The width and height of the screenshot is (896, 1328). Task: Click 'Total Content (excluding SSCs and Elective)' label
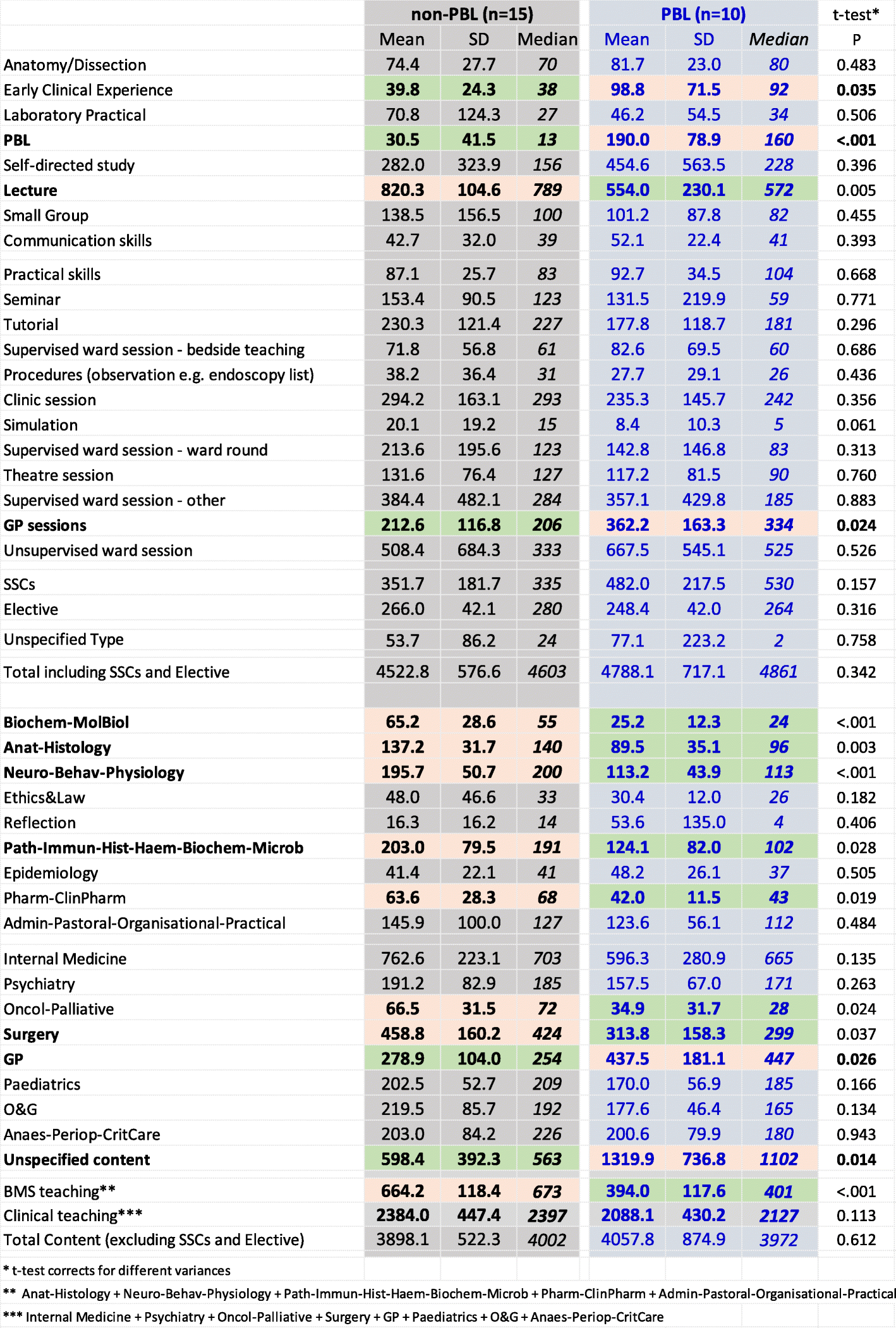pyautogui.click(x=154, y=1240)
